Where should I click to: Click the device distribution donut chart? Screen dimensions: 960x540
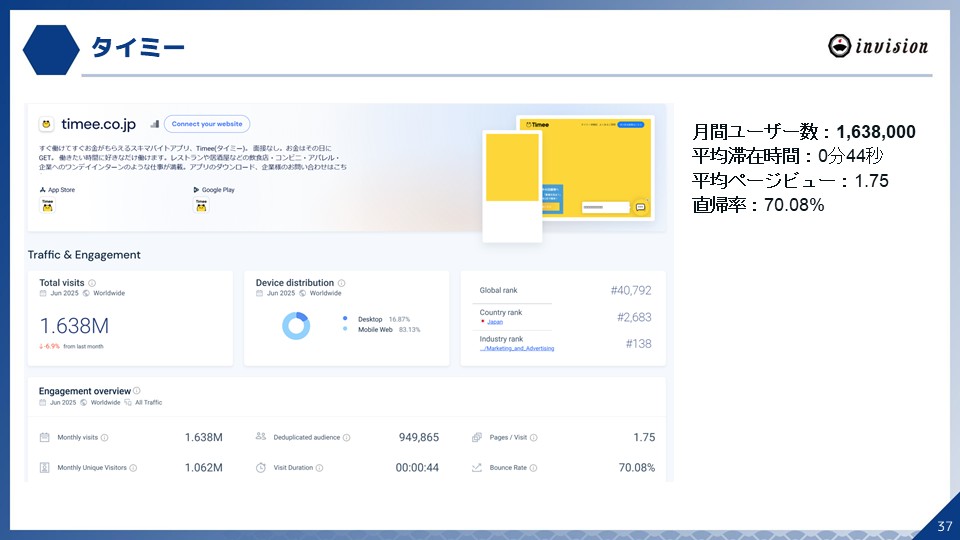tap(296, 326)
